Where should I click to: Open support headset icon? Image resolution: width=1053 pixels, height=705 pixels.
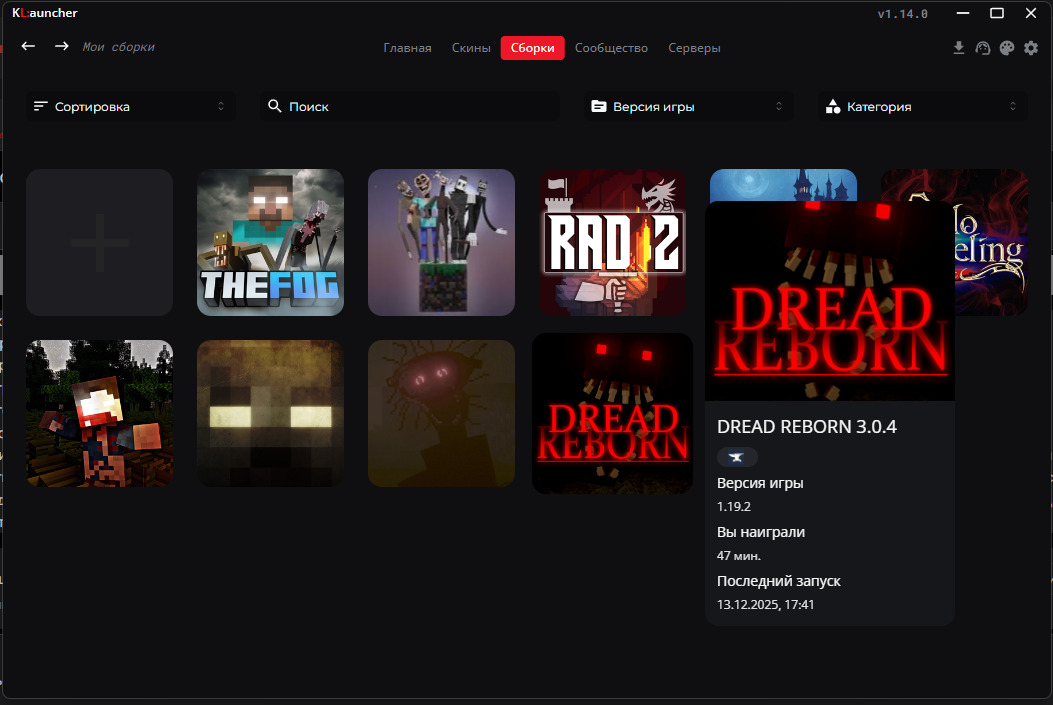pyautogui.click(x=982, y=48)
